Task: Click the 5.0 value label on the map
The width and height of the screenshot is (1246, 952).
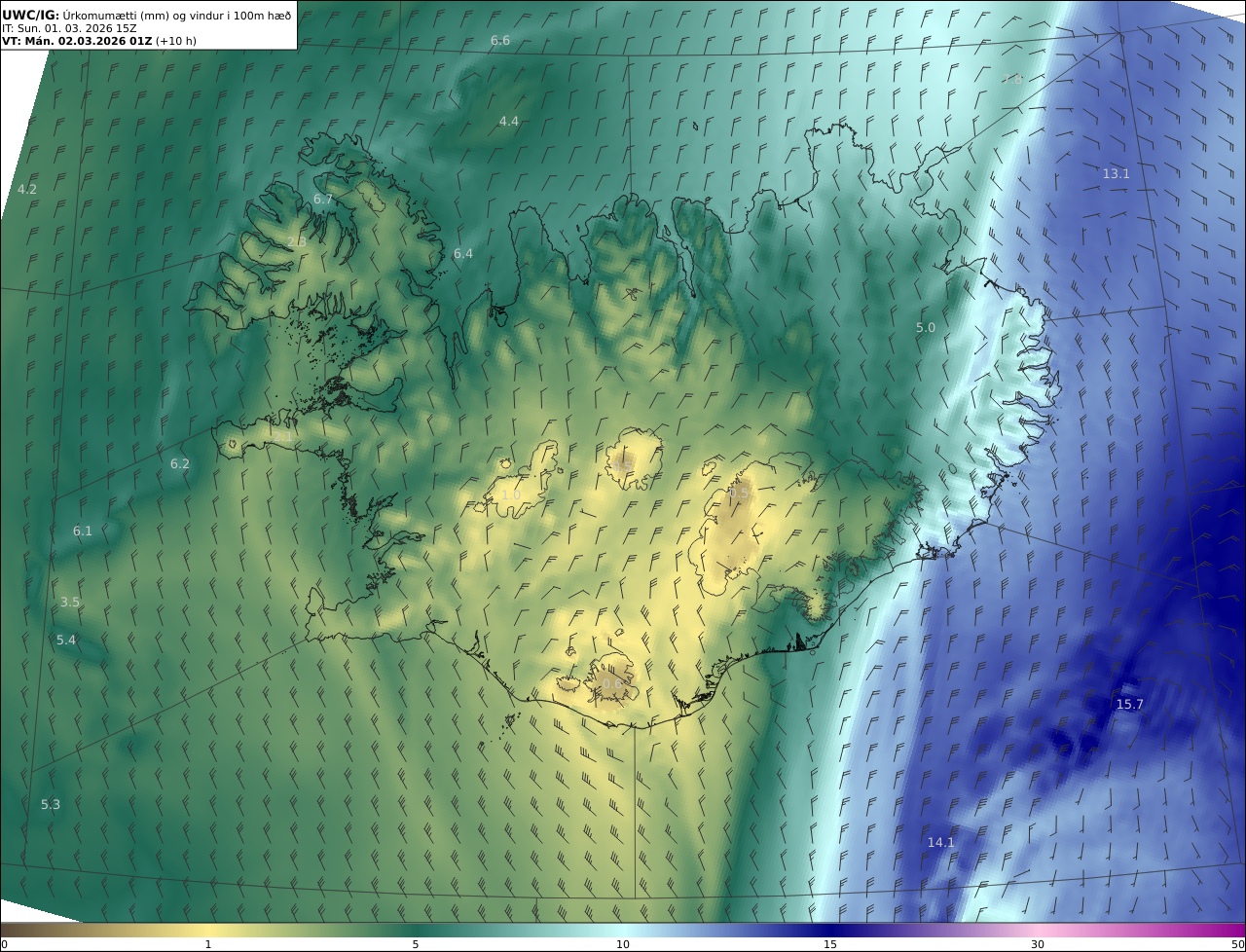Action: (x=926, y=328)
